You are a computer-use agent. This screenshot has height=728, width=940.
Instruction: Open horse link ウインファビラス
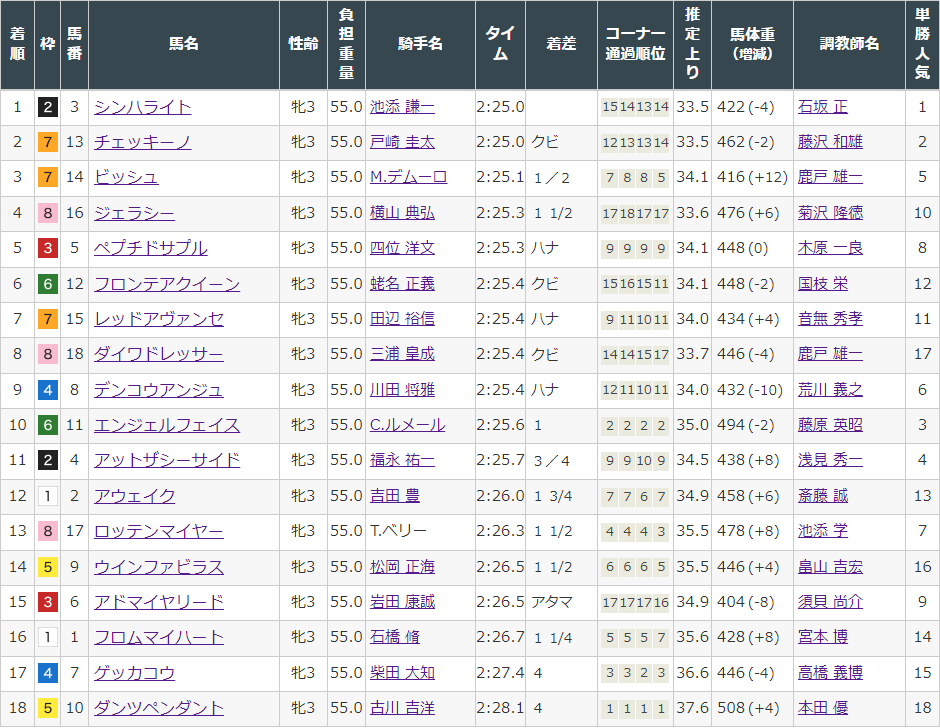(x=159, y=567)
